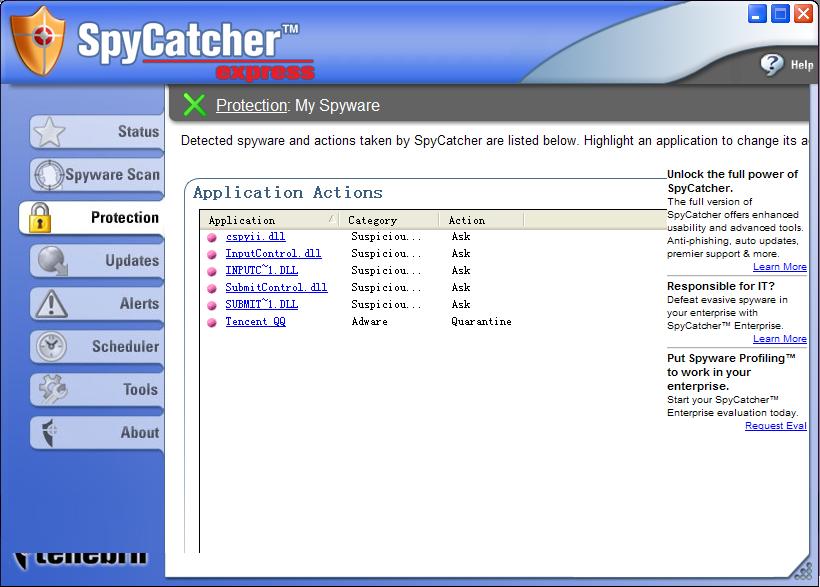
Task: Click the Help text label
Action: click(802, 65)
